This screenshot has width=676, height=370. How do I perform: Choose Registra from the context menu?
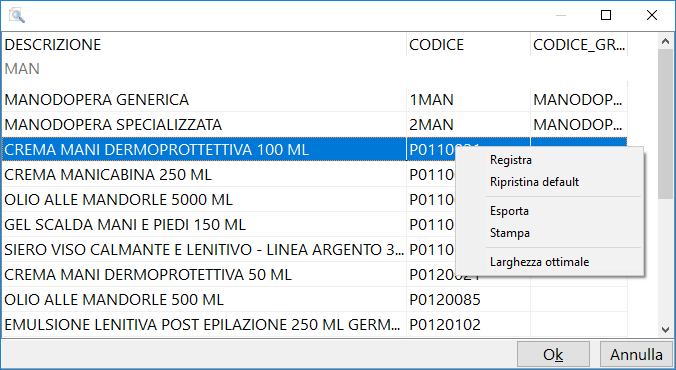tap(511, 160)
